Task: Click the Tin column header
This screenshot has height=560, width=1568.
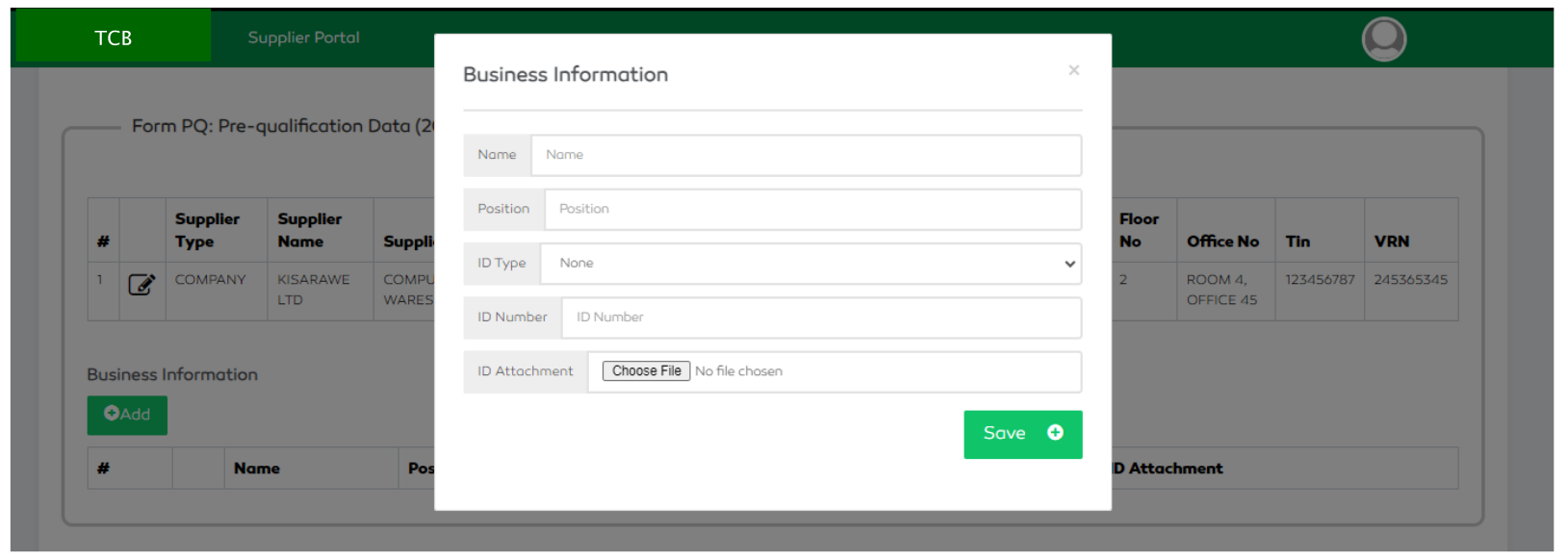Action: pyautogui.click(x=1298, y=242)
